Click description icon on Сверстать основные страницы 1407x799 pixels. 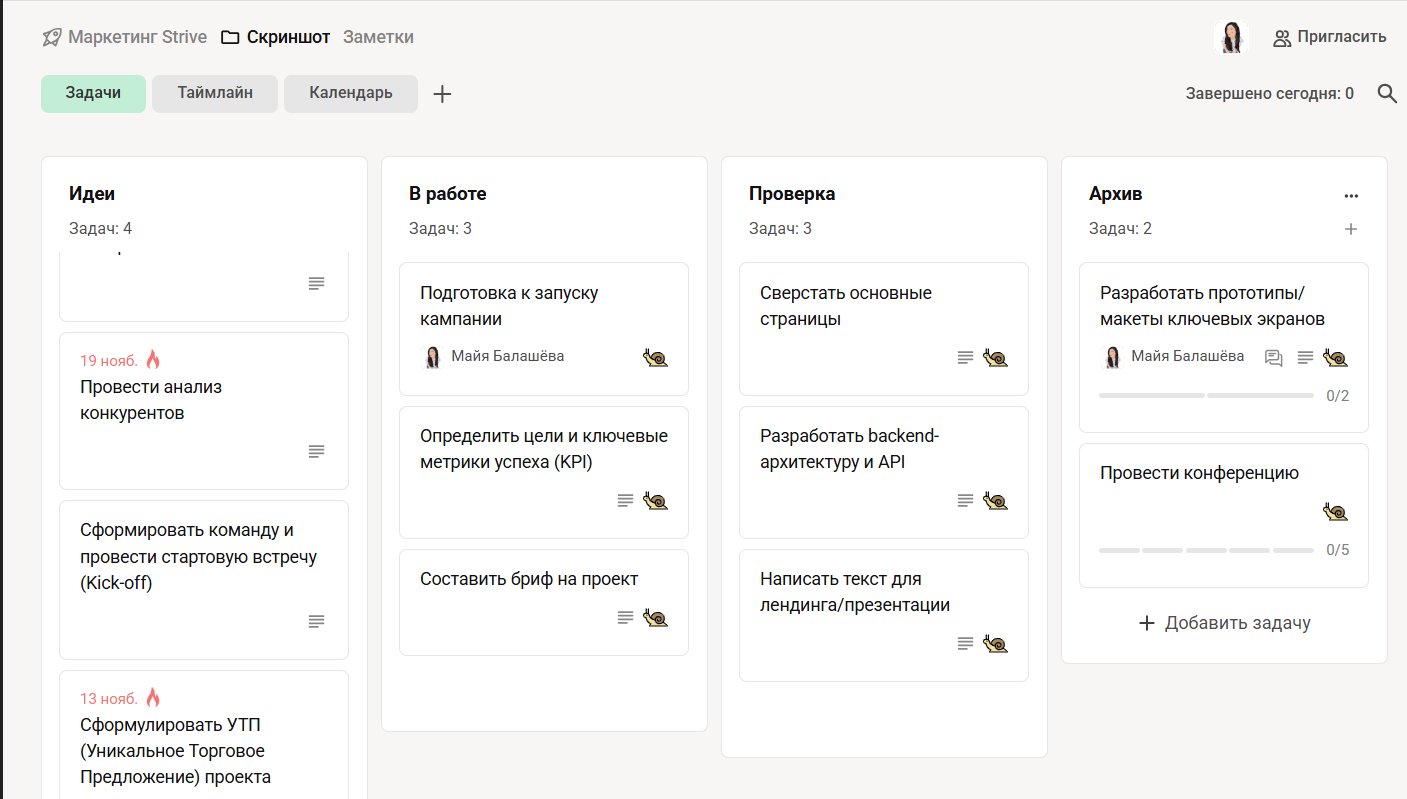click(x=966, y=357)
